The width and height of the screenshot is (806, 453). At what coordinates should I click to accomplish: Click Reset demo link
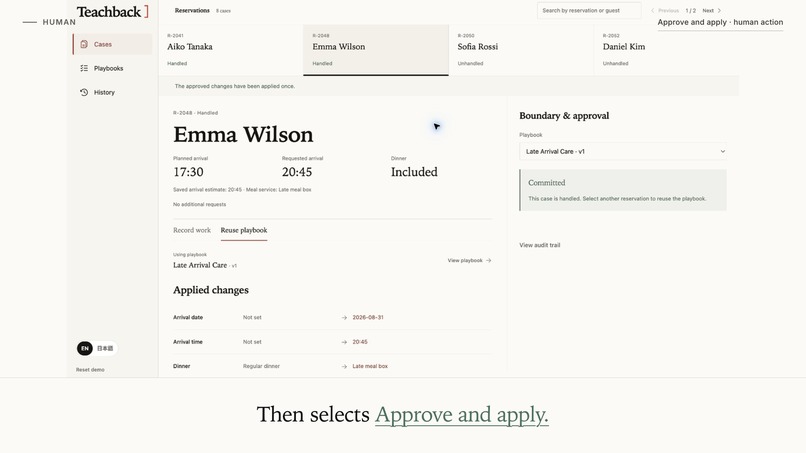point(90,370)
